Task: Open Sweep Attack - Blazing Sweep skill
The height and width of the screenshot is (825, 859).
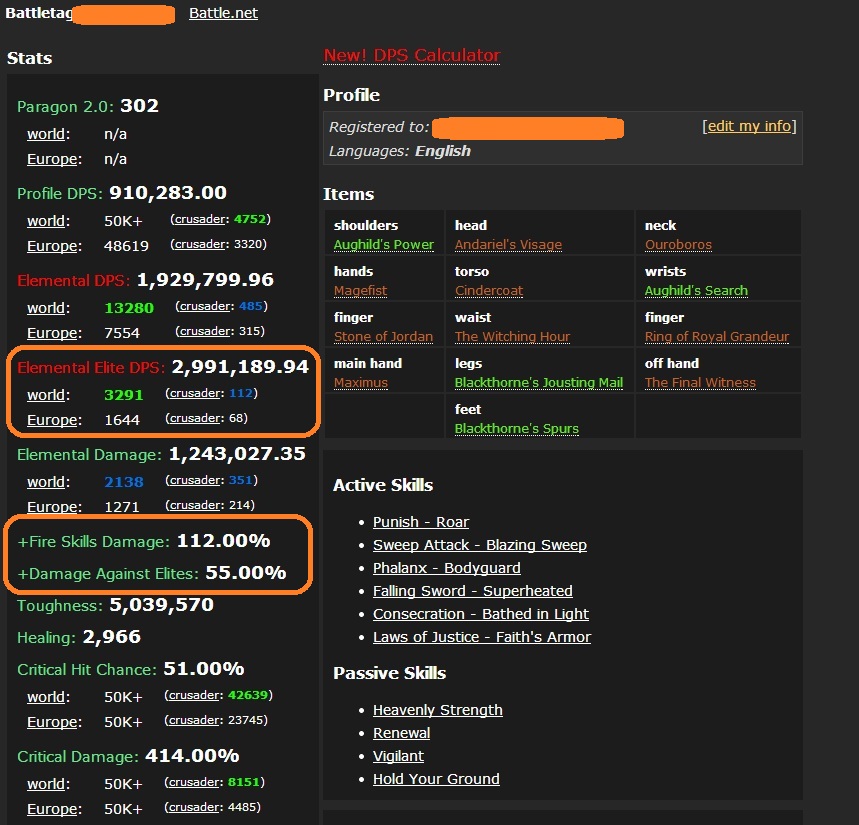Action: pyautogui.click(x=479, y=545)
